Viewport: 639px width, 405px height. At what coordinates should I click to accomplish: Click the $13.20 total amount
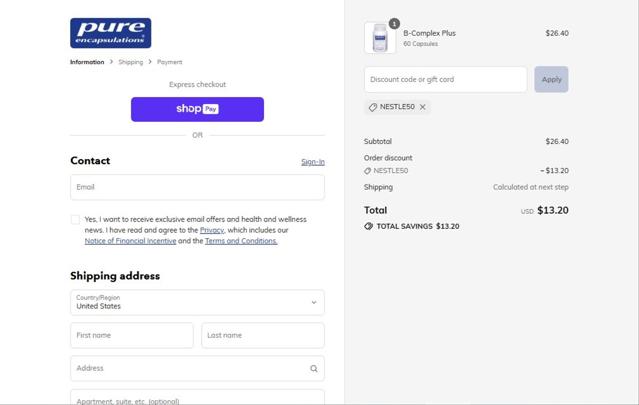(553, 210)
